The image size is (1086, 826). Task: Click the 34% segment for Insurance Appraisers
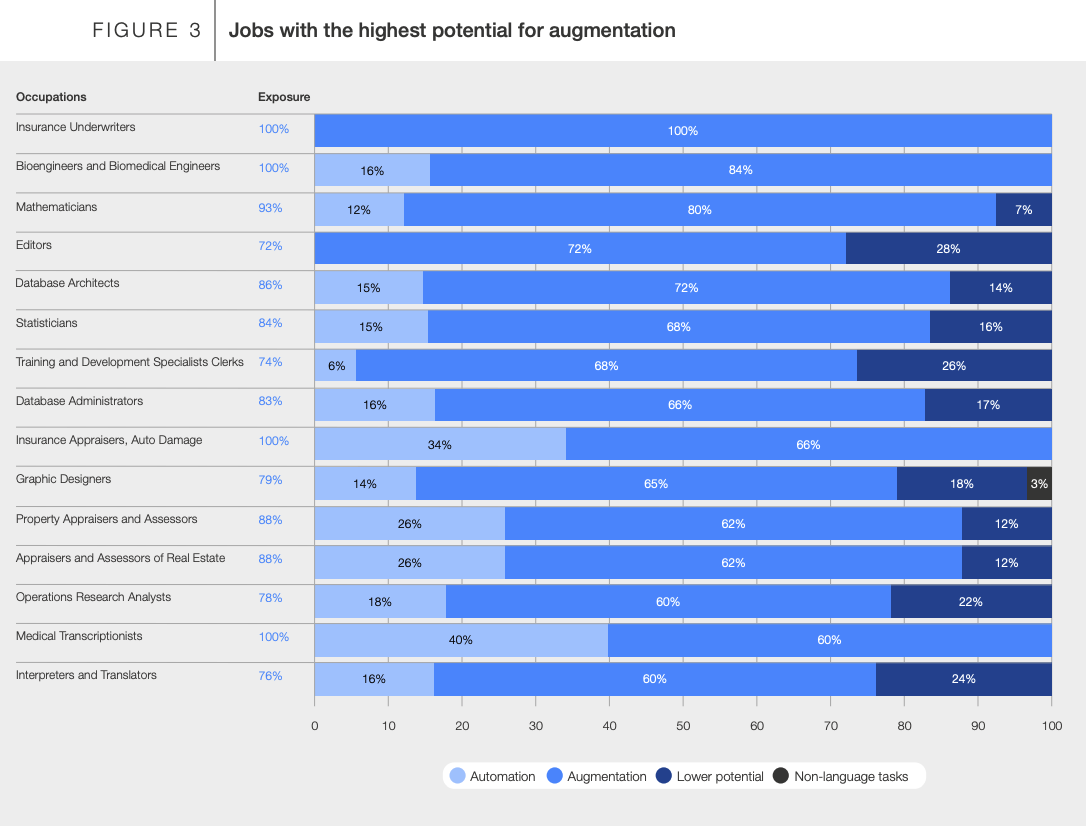click(440, 445)
